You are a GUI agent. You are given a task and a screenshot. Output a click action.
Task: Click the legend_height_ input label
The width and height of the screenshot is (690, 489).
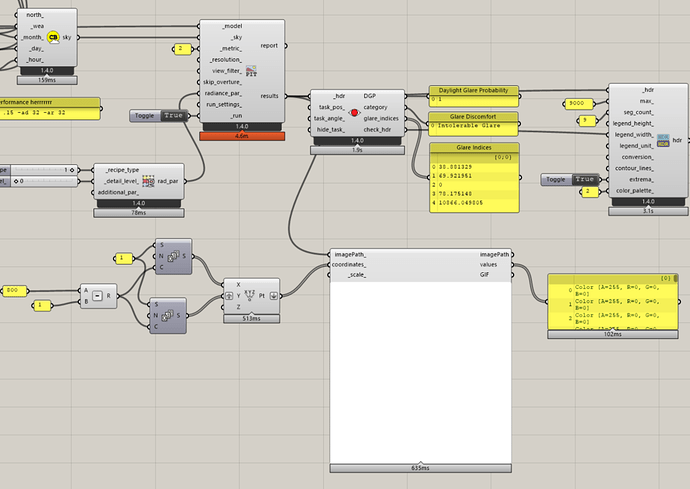(633, 124)
